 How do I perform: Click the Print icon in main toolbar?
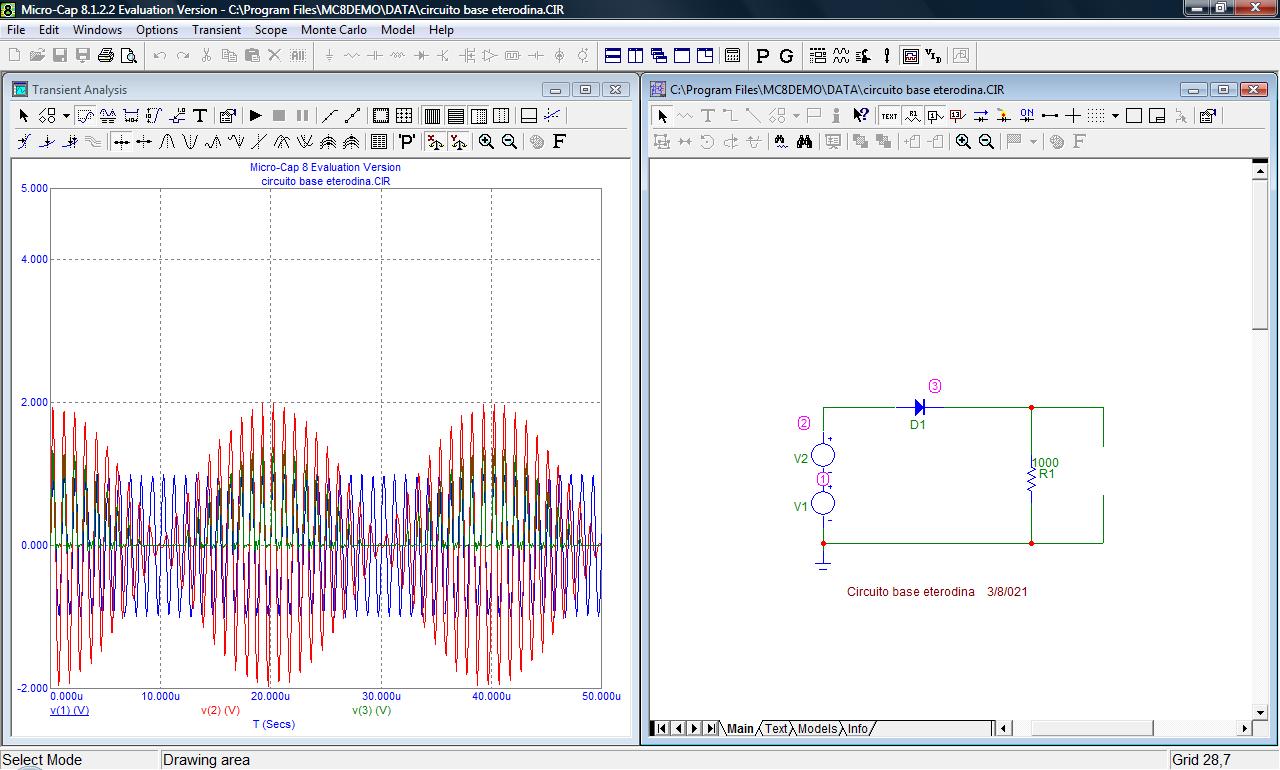(106, 56)
